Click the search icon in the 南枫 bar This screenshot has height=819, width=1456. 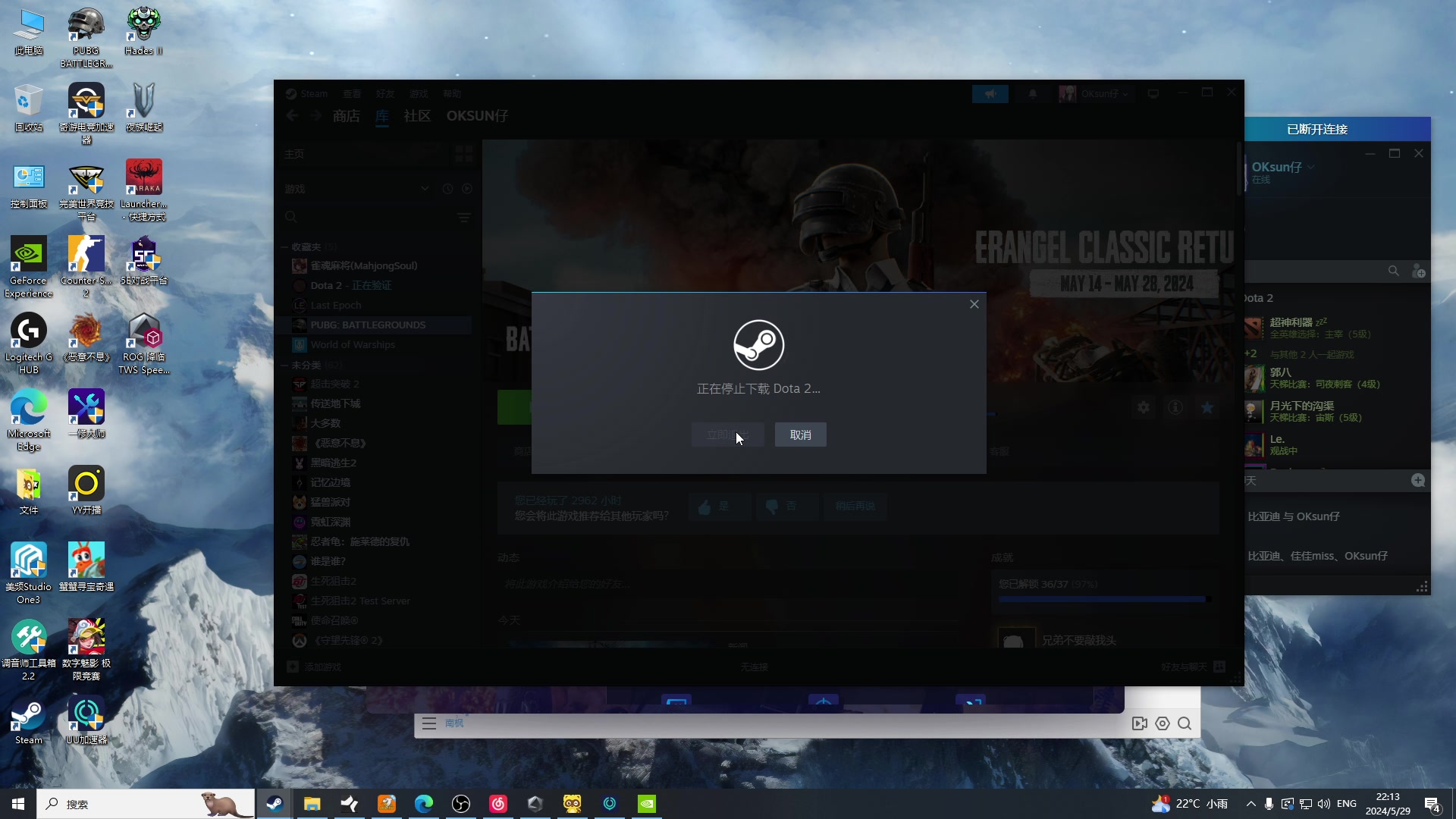coord(1185,723)
